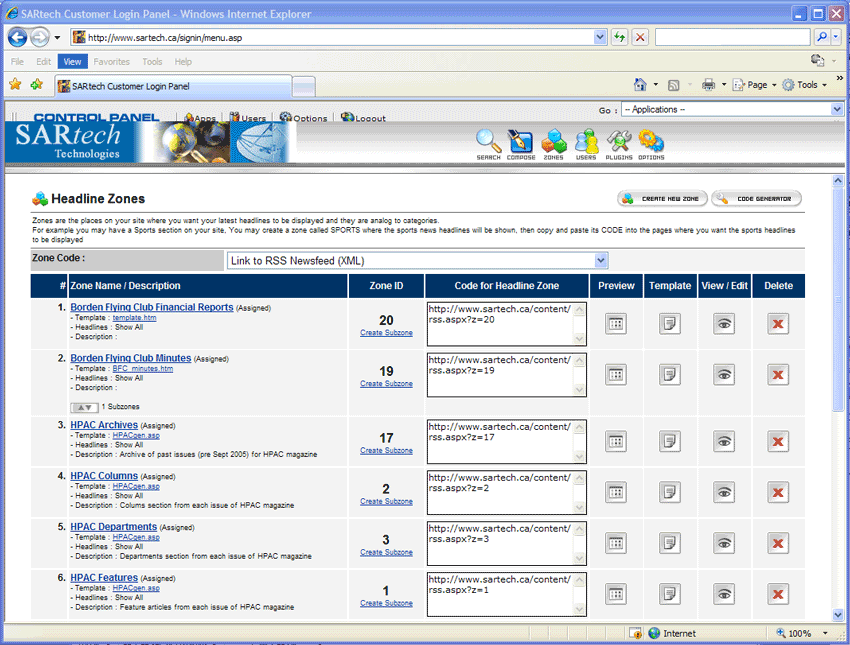Open the Borden Flying Club Minutes link
Screen dimensions: 850x645
click(x=131, y=358)
